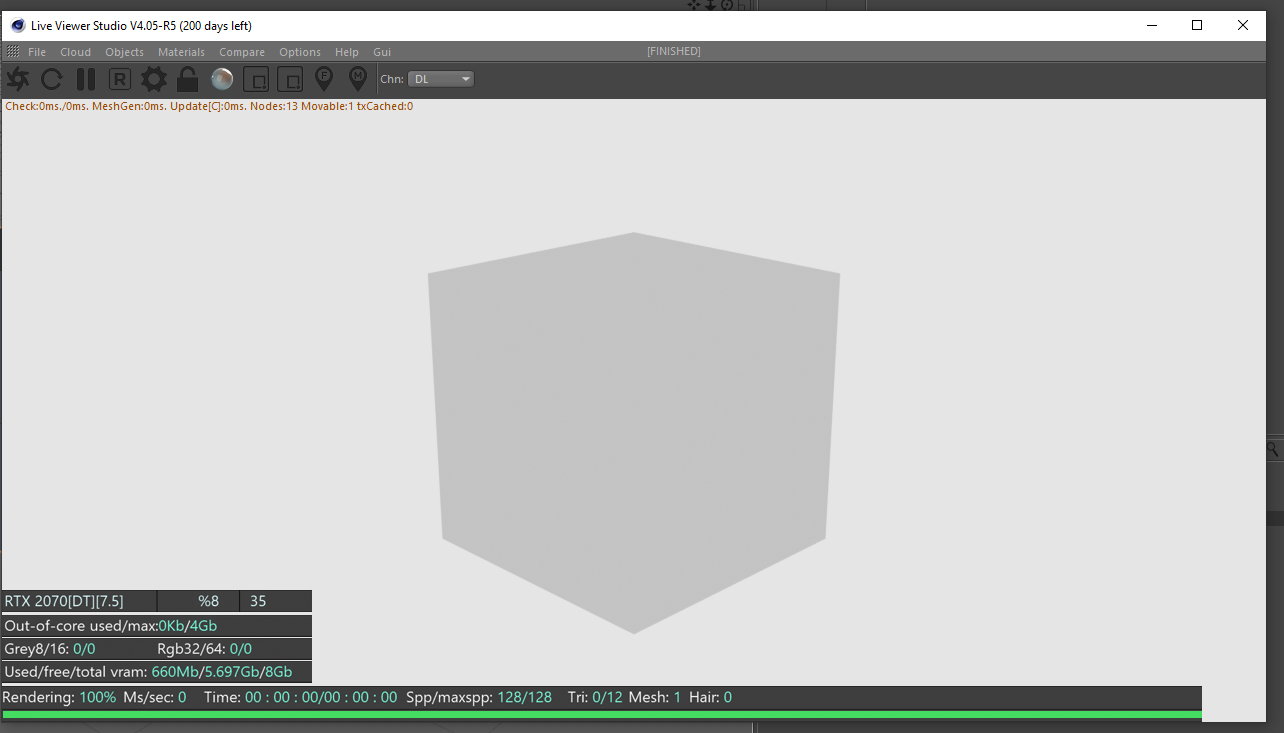Click the 'Time: 00 : 00 : 00' readout
Viewport: 1284px width, 733px height.
(x=300, y=697)
